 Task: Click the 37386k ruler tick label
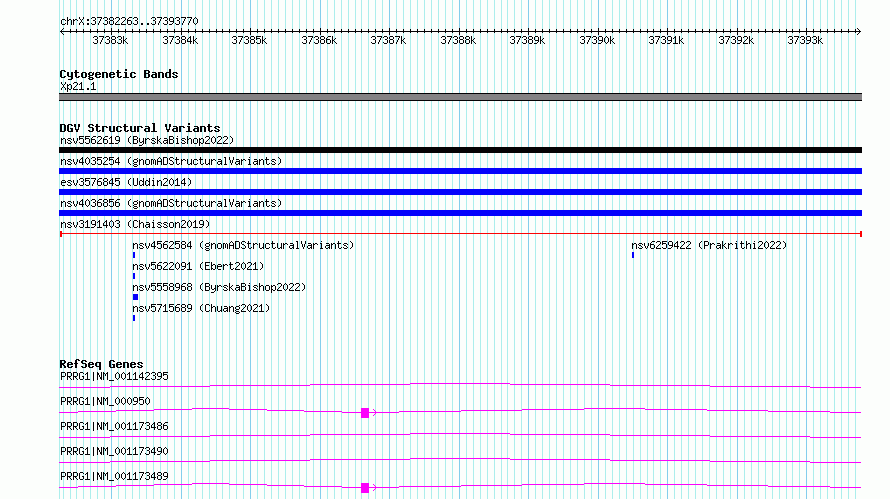click(x=319, y=40)
